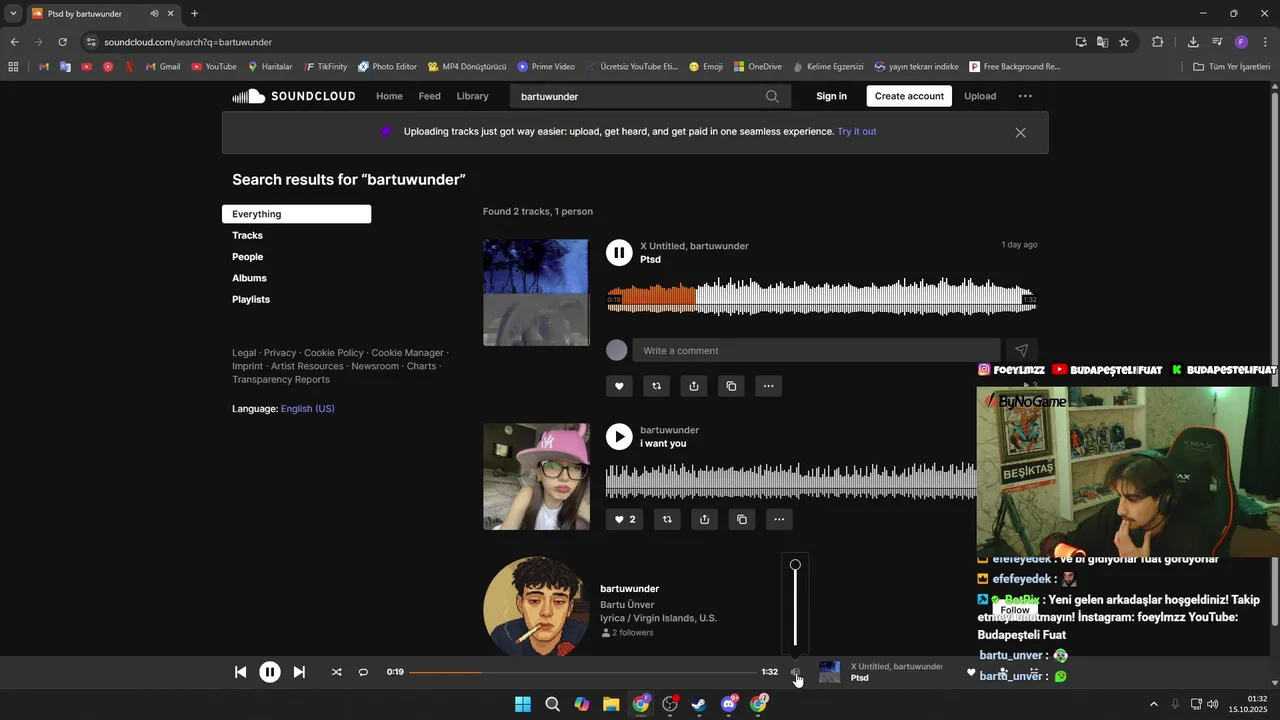Play the track 'i want you'

point(619,437)
